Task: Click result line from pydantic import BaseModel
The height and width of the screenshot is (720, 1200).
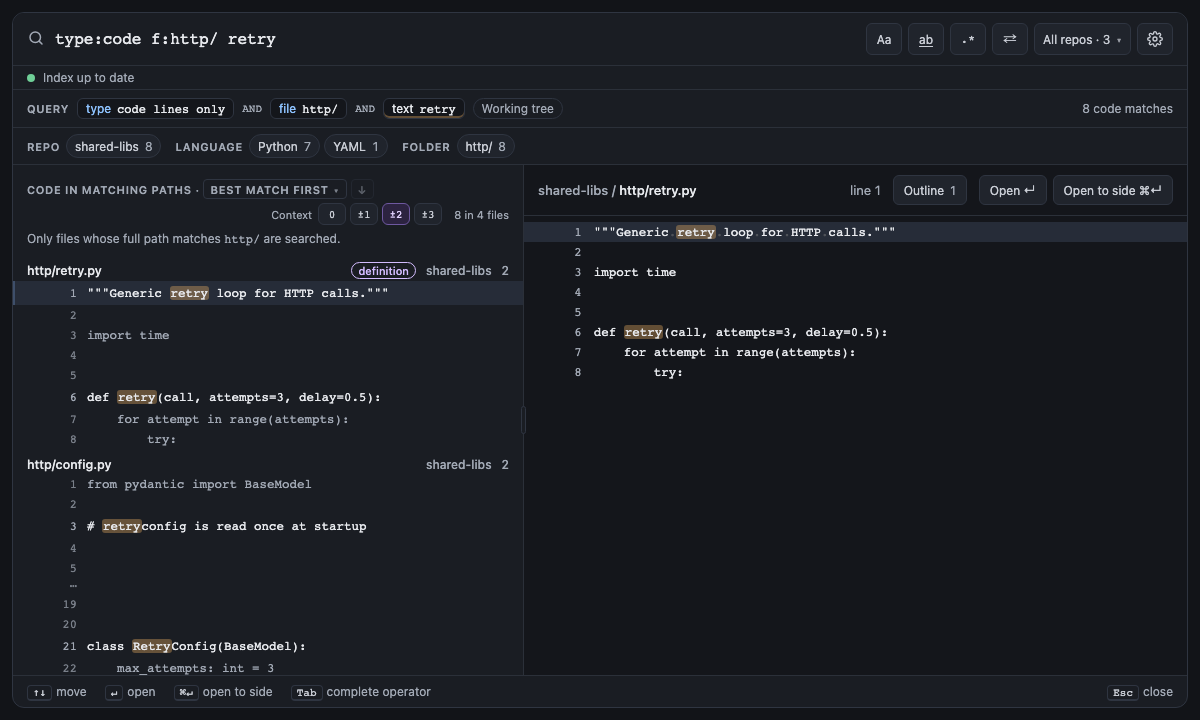Action: tap(268, 484)
